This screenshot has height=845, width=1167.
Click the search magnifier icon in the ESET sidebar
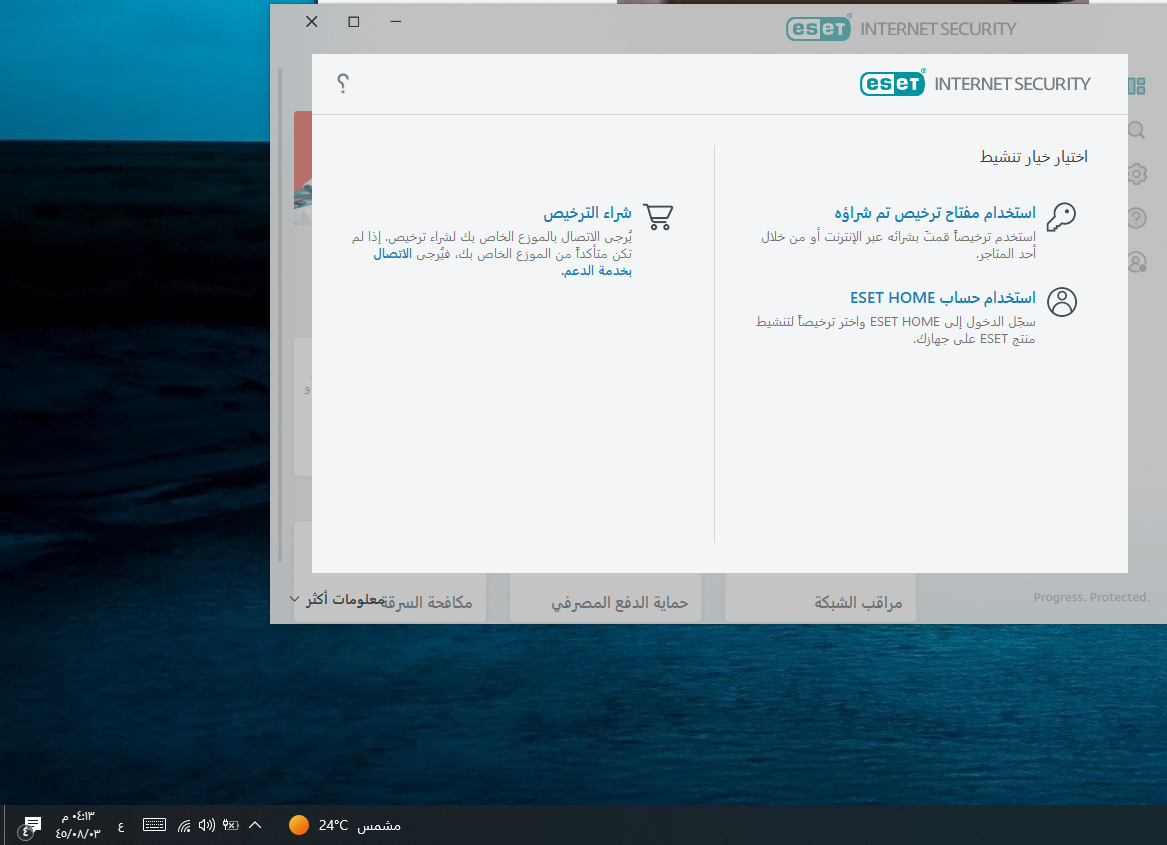point(1136,130)
